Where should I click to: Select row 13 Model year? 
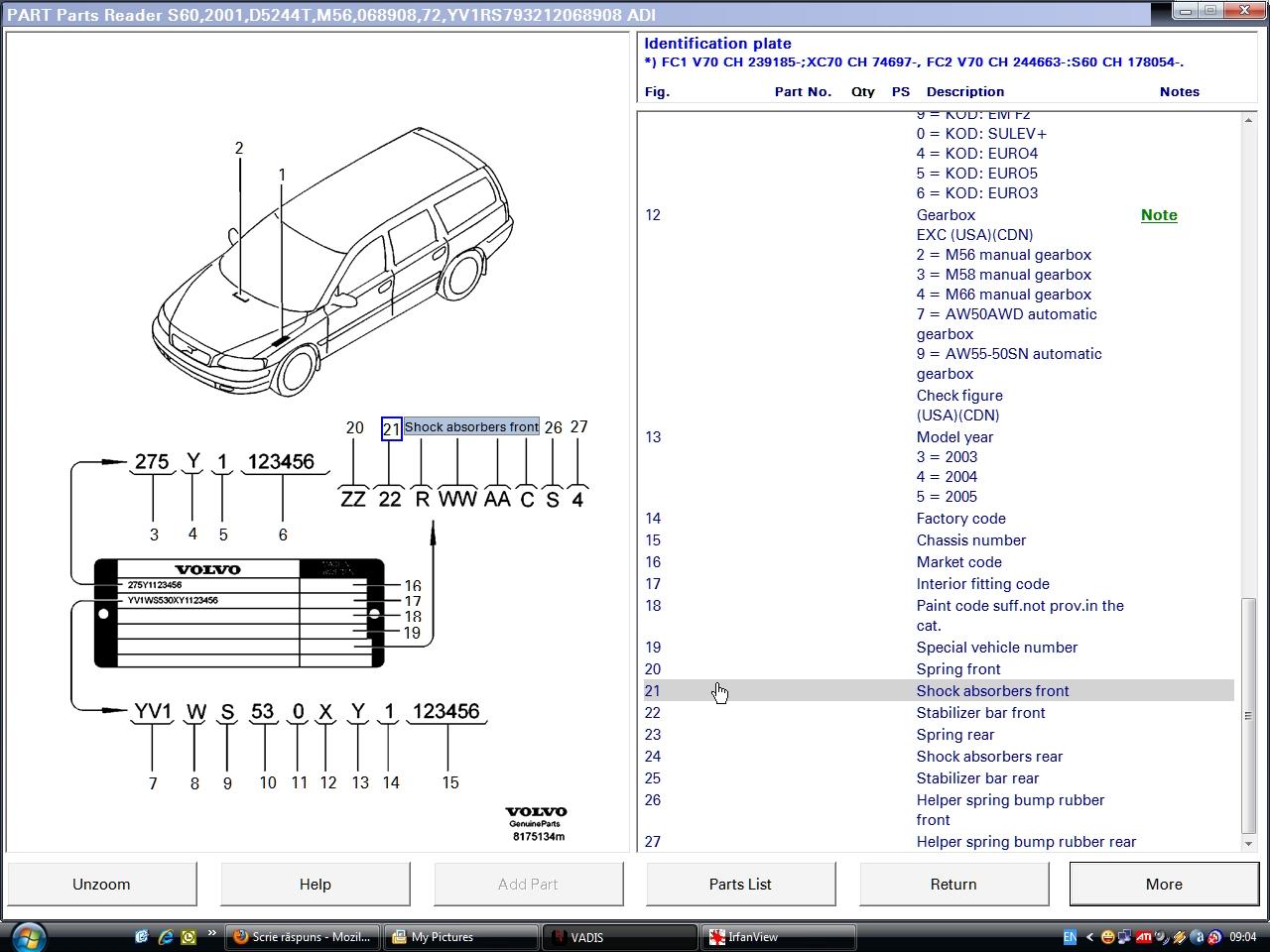939,467
